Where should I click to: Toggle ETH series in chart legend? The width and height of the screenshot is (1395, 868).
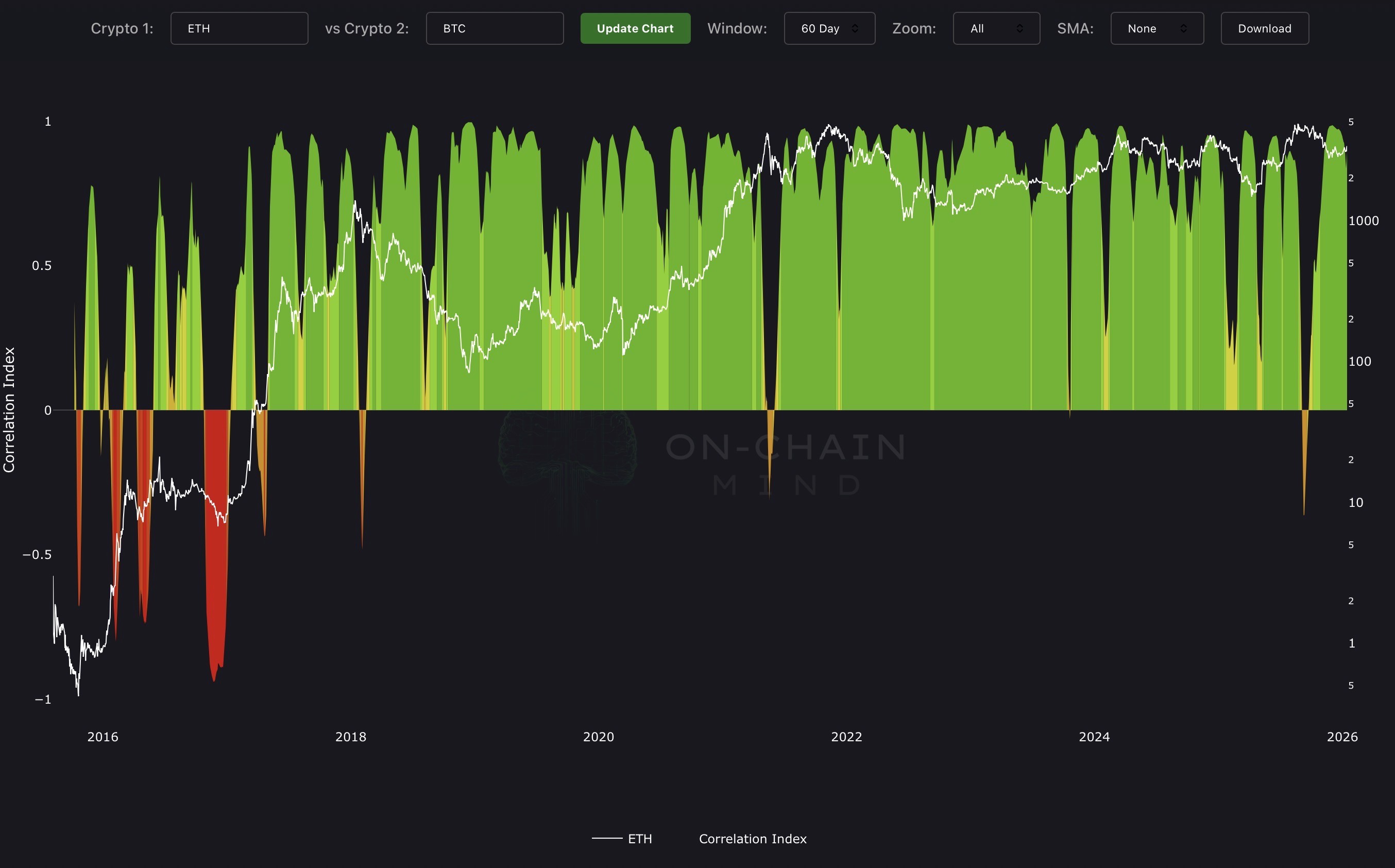click(x=639, y=839)
